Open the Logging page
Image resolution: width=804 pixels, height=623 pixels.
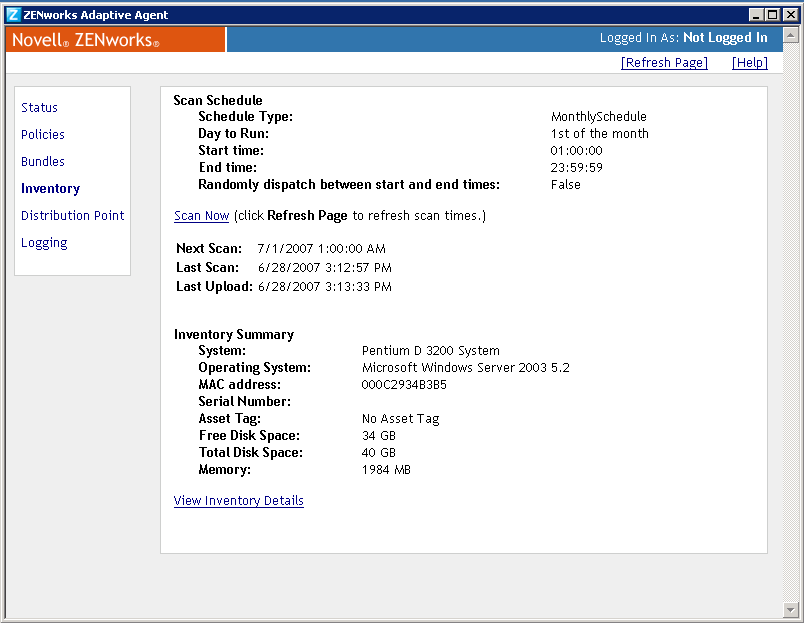[44, 243]
